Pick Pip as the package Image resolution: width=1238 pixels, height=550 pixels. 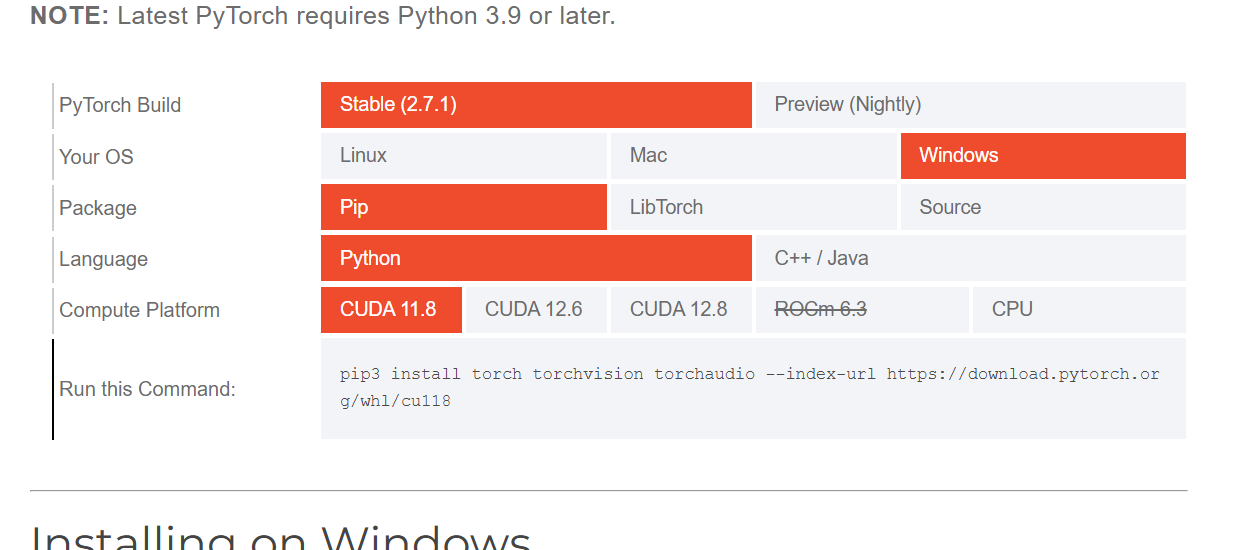(x=464, y=207)
